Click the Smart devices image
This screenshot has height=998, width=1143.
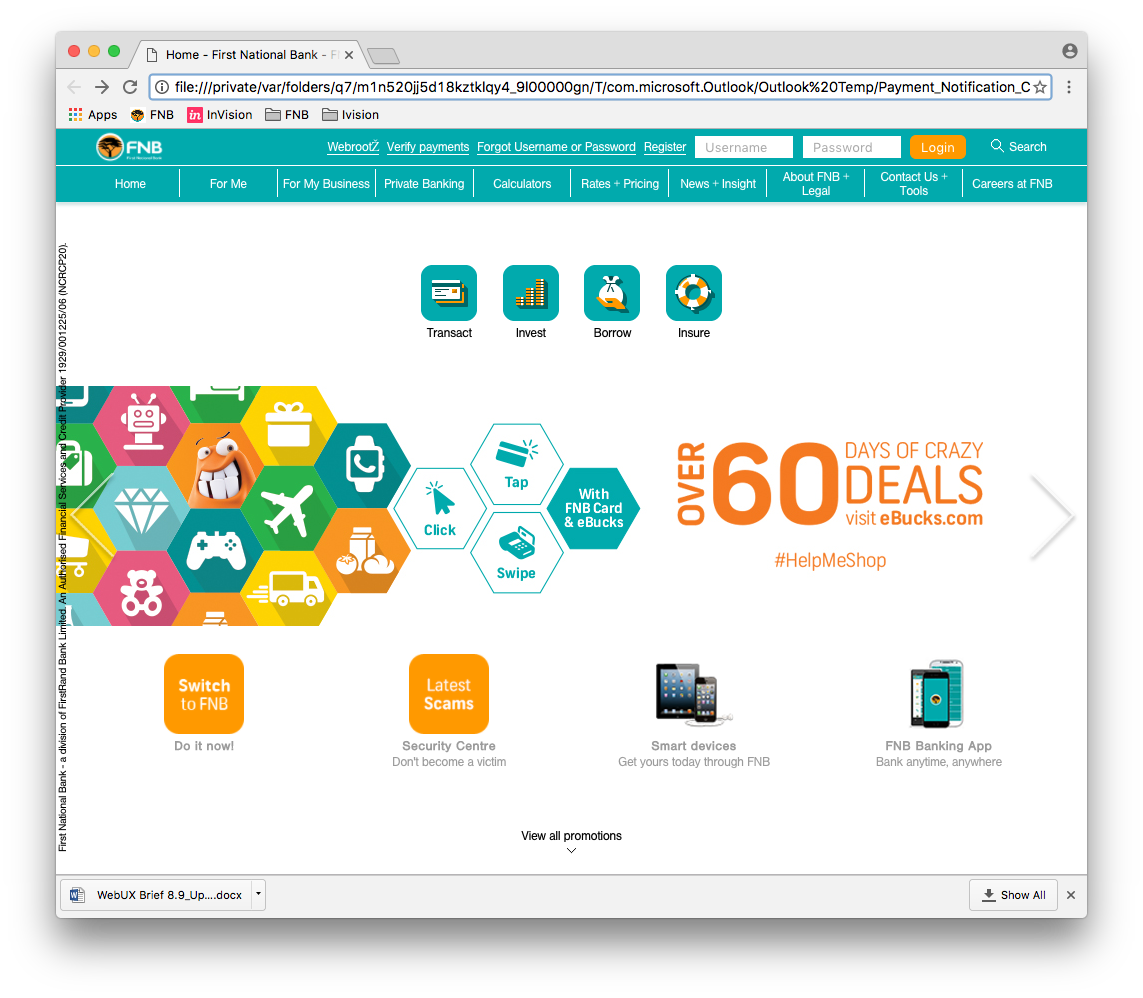693,693
